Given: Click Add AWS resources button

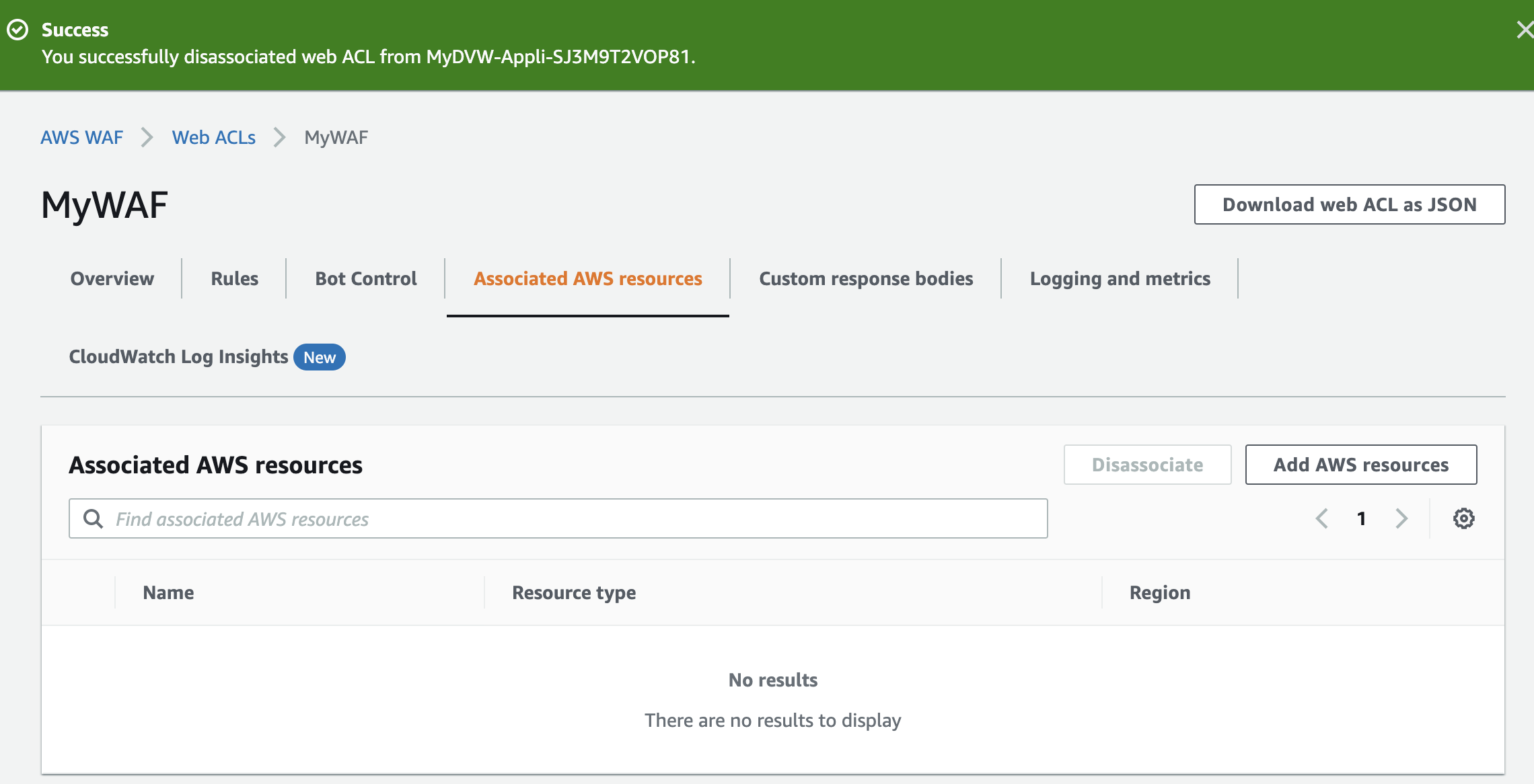Looking at the screenshot, I should [x=1360, y=465].
